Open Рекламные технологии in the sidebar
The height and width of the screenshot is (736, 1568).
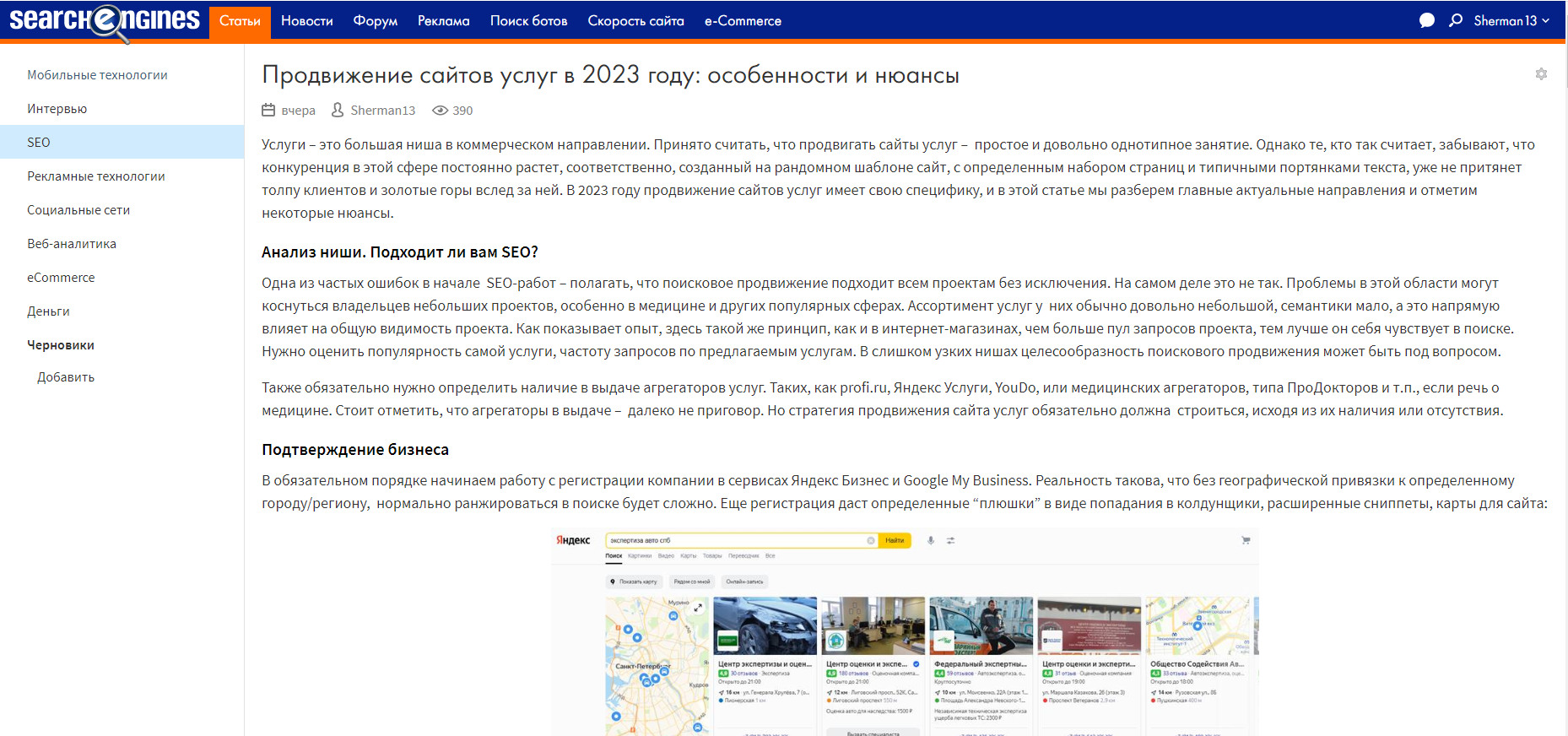point(96,176)
